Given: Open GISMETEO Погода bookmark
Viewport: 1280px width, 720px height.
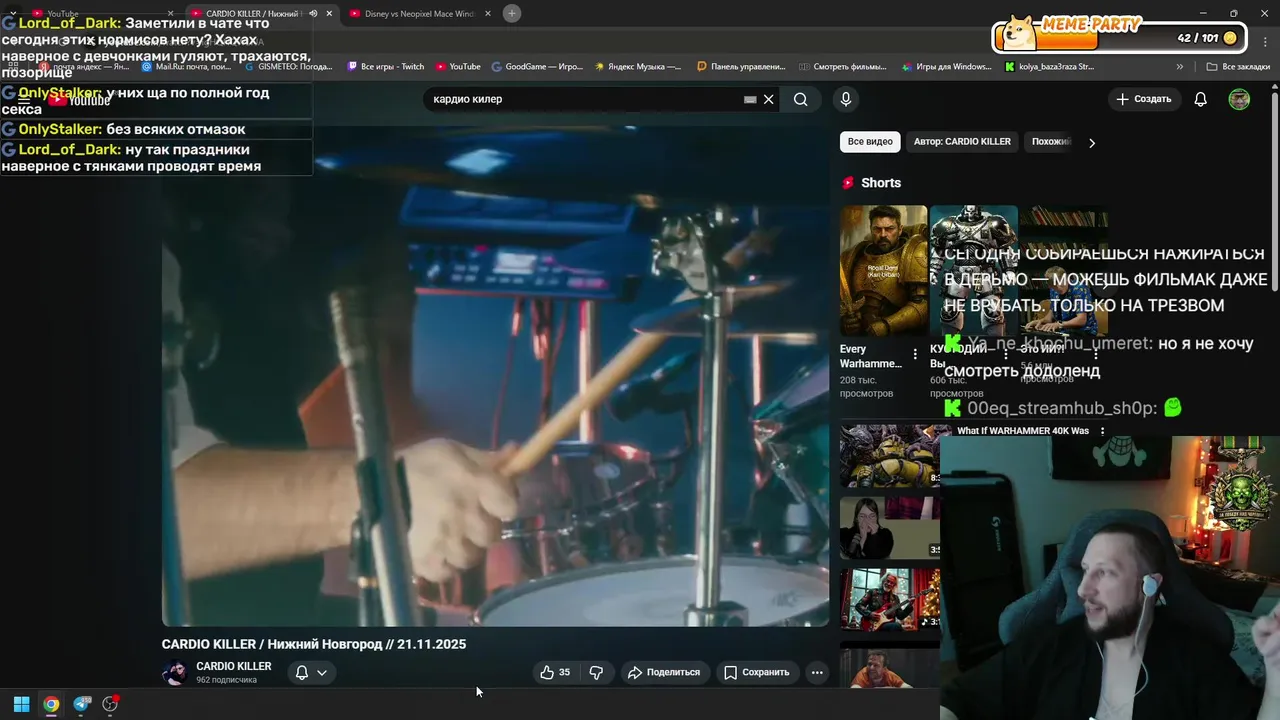Looking at the screenshot, I should [x=288, y=67].
